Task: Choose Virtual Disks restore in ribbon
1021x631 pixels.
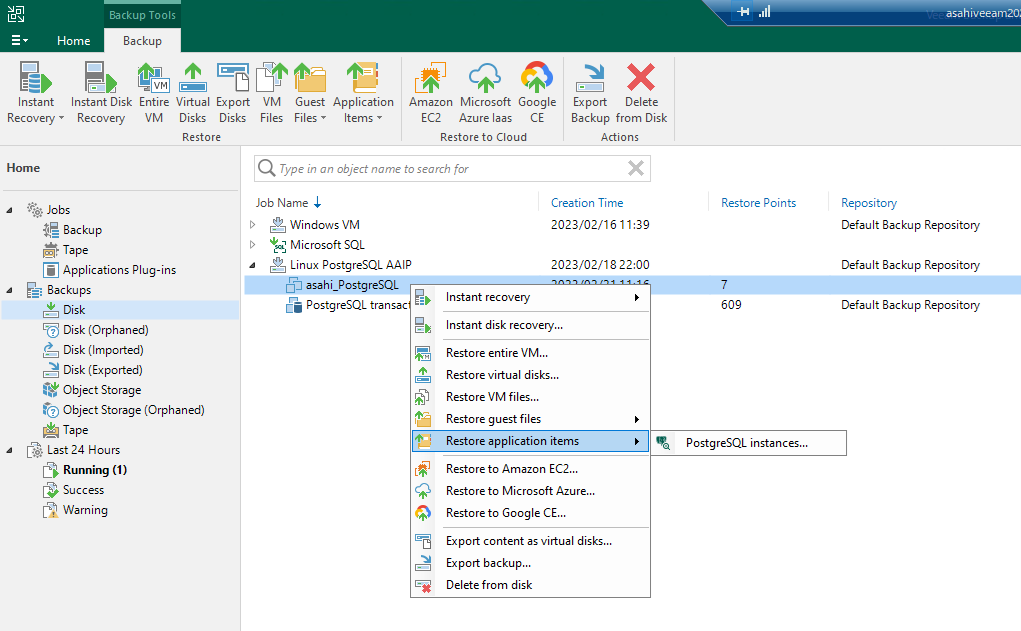Action: pyautogui.click(x=193, y=92)
